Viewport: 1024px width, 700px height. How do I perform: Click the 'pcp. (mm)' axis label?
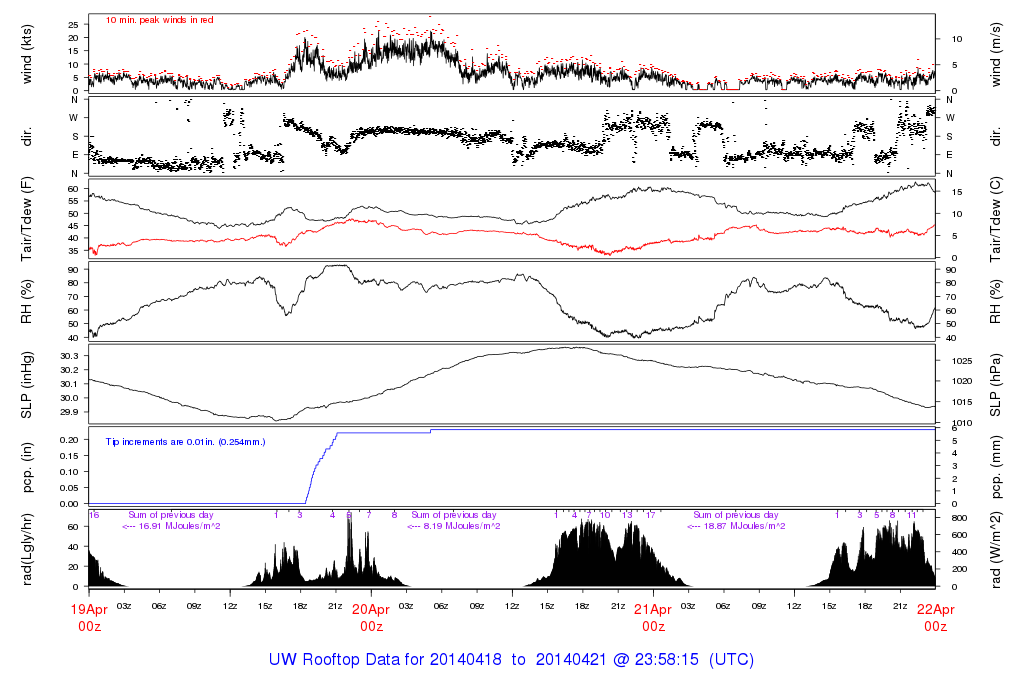click(995, 468)
